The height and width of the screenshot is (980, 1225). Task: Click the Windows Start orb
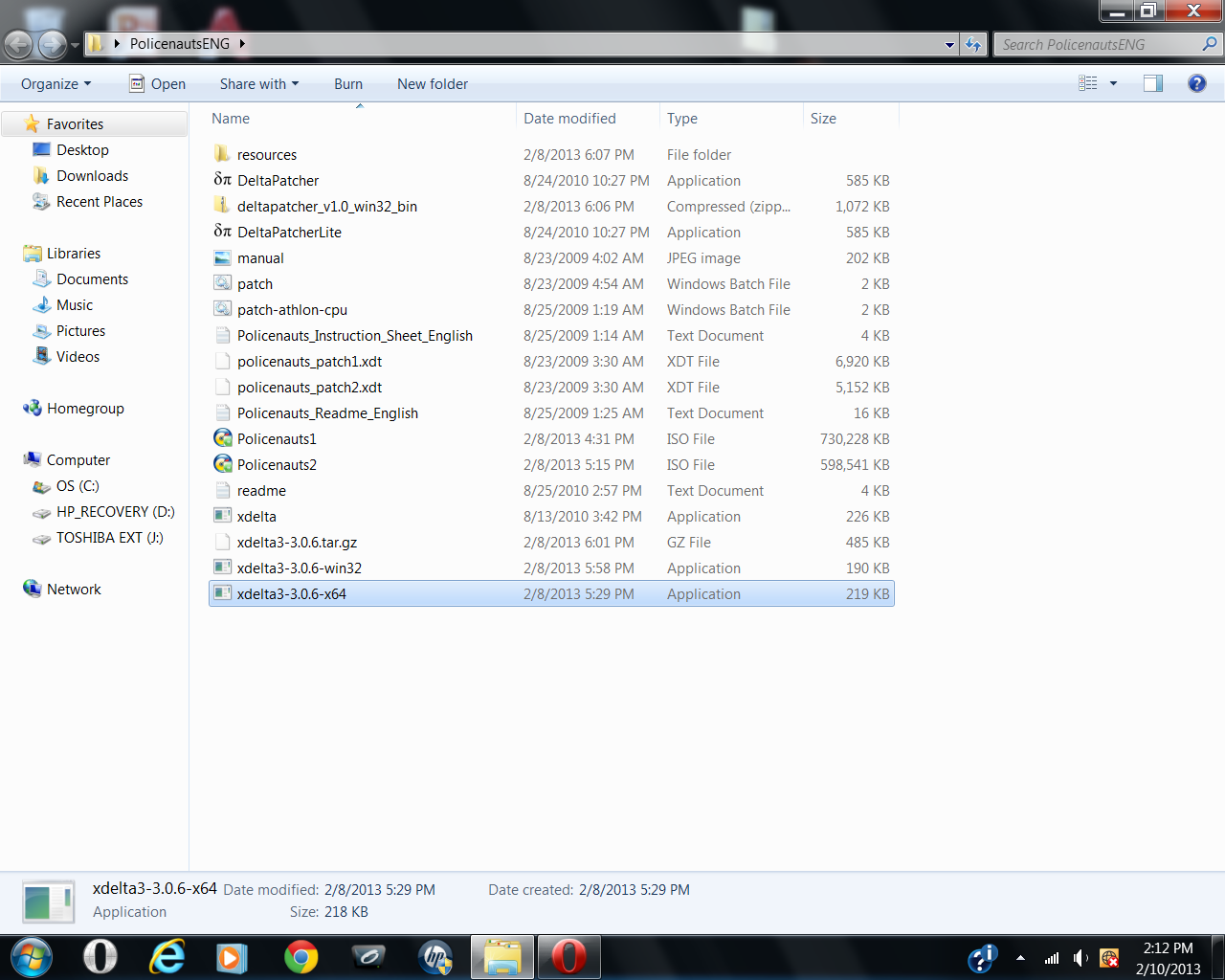click(31, 957)
